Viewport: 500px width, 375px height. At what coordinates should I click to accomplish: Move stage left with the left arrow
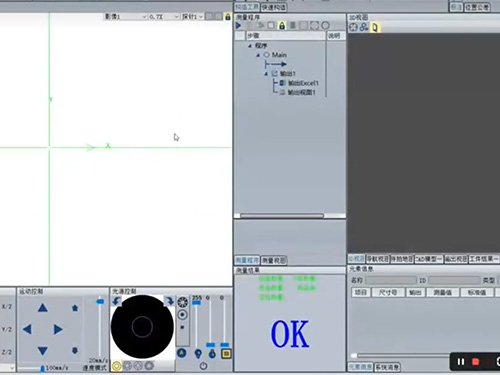(27, 329)
